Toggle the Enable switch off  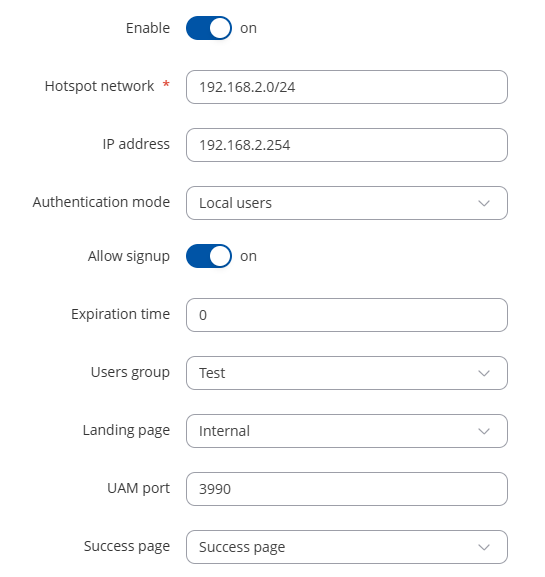(209, 28)
